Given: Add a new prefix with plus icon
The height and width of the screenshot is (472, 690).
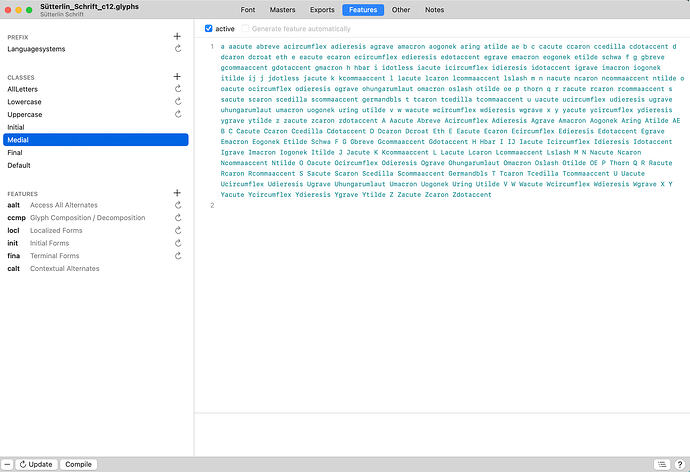Looking at the screenshot, I should [177, 37].
